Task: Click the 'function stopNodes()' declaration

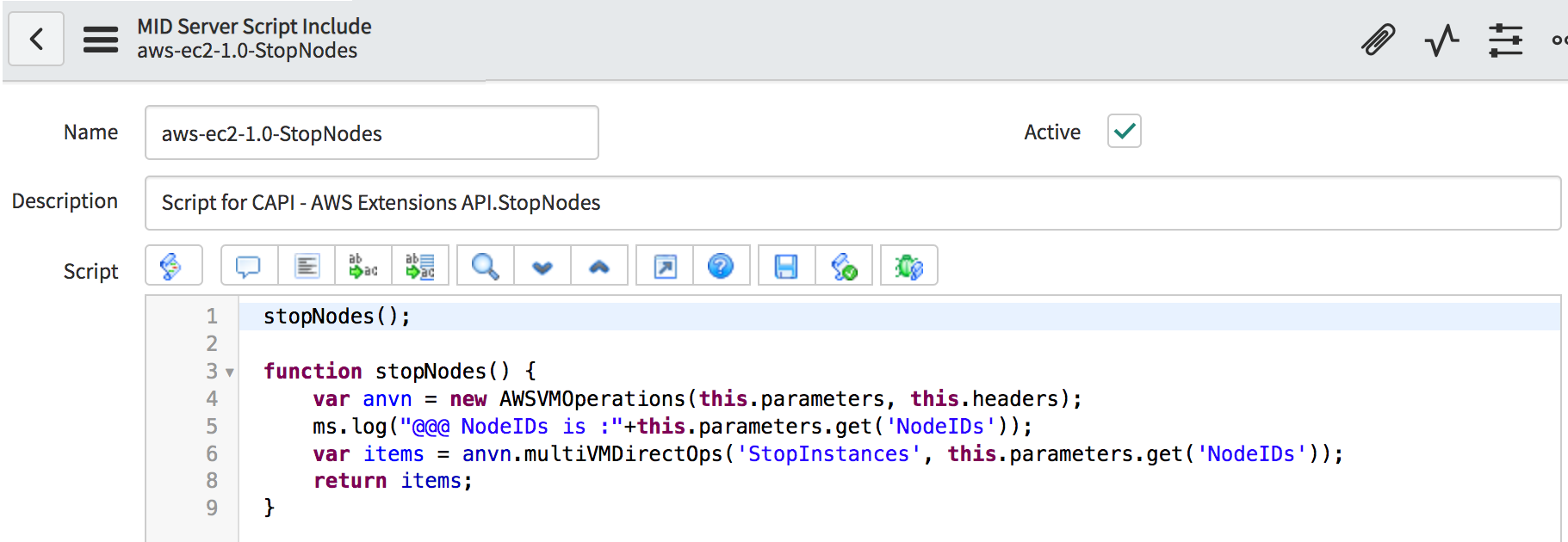Action: (x=387, y=372)
